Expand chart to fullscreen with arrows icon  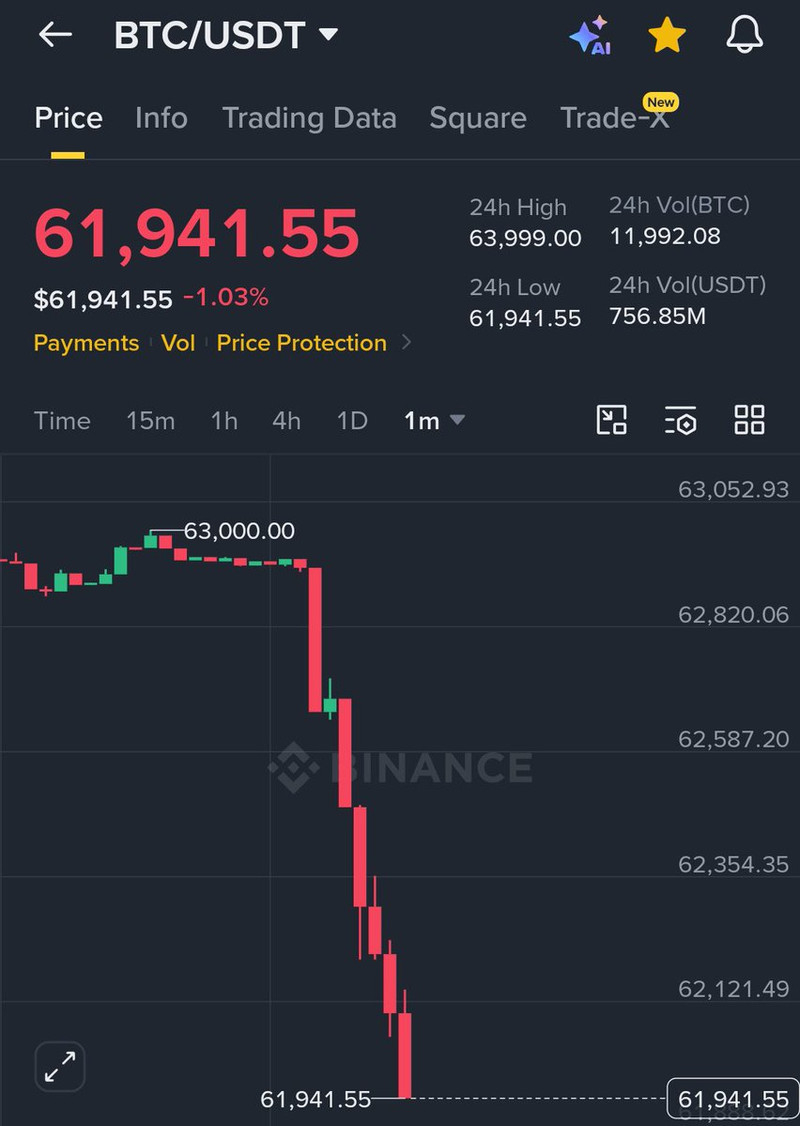tap(60, 1067)
